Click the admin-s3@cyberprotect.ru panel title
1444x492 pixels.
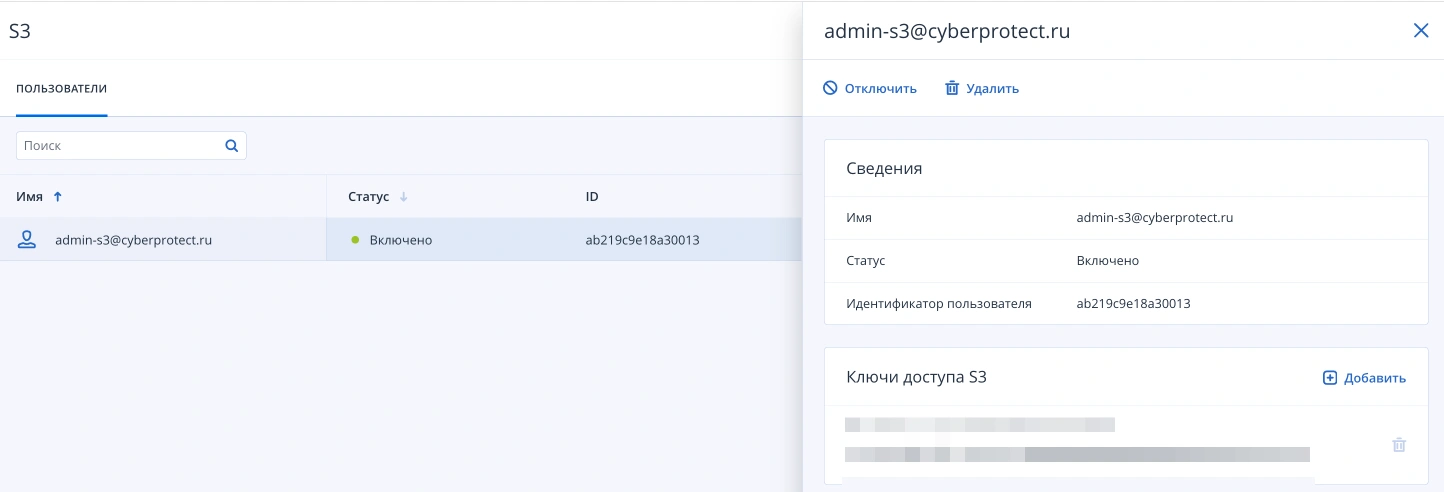click(947, 31)
